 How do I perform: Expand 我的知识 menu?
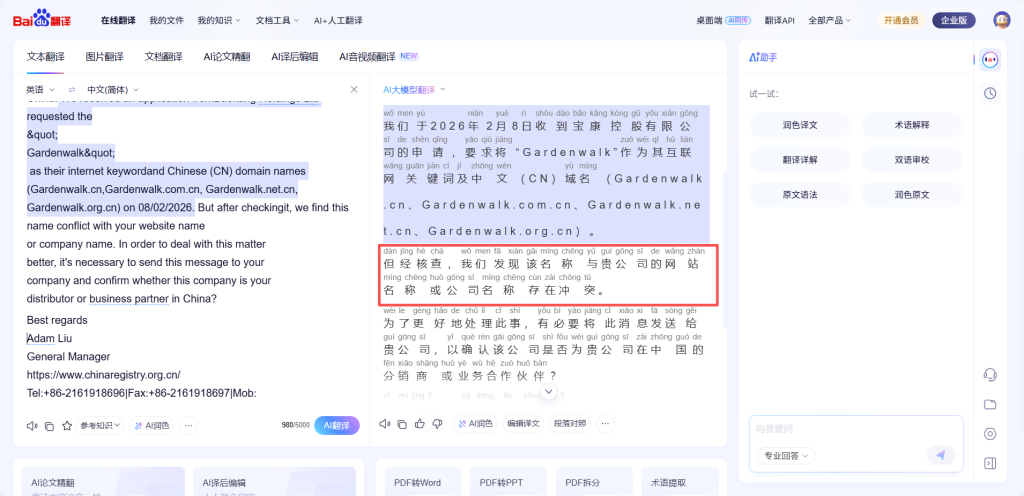[x=219, y=20]
